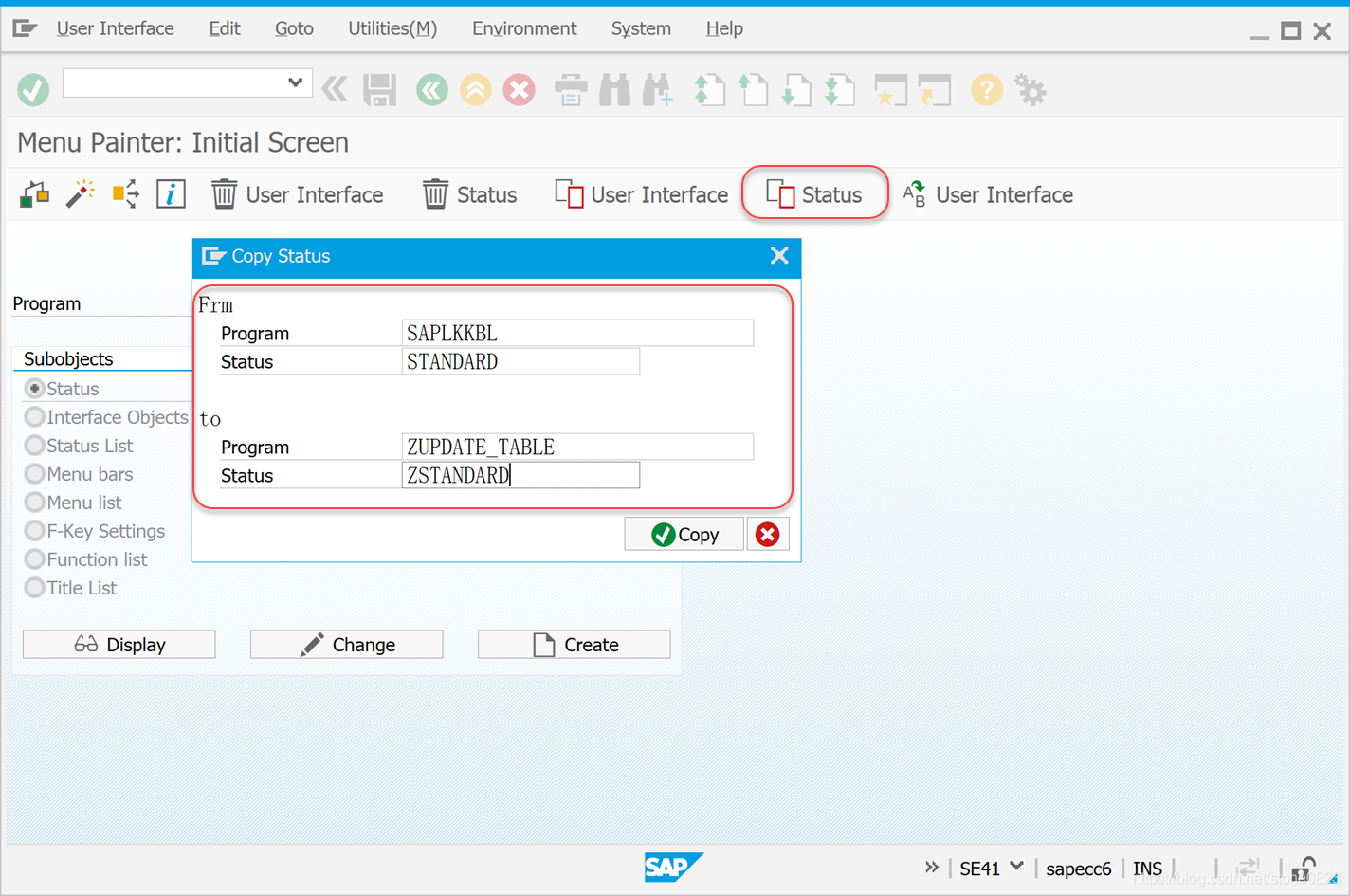Click Rename User Interface toolbar button
Image resolution: width=1350 pixels, height=896 pixels.
[988, 194]
